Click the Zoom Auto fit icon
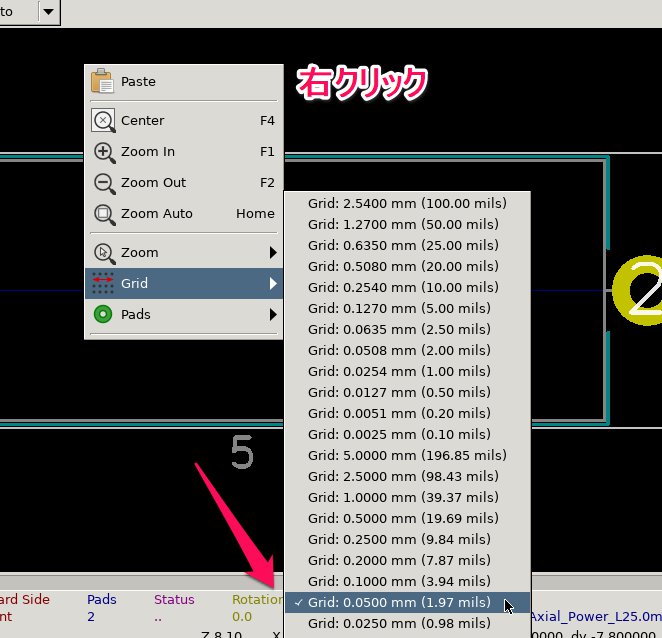Screen dimensions: 662x638 coord(103,214)
